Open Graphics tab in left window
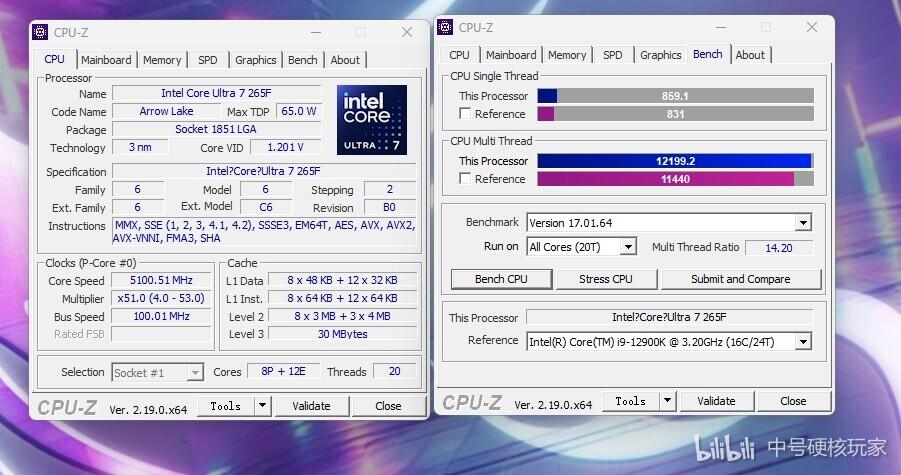 click(x=256, y=60)
